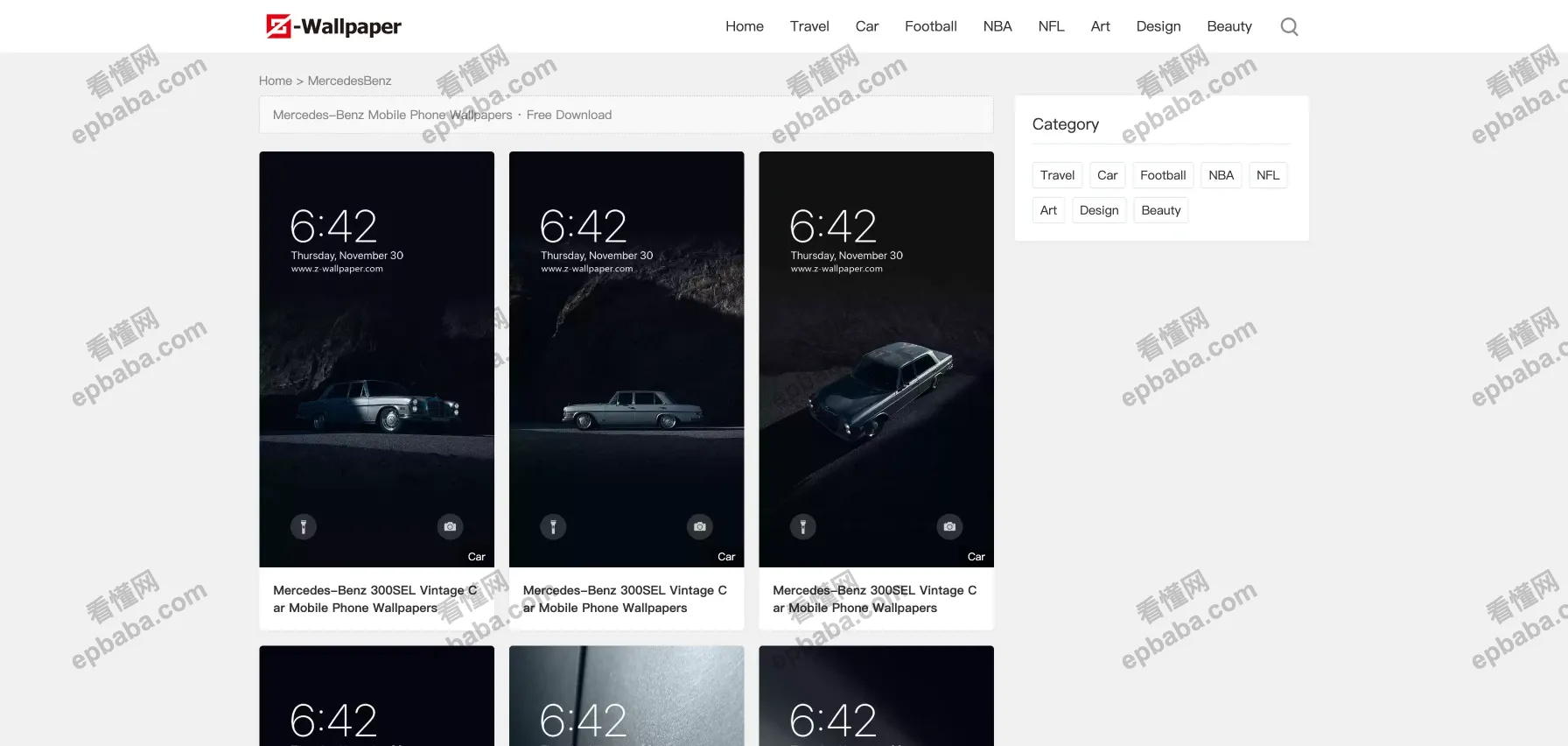The image size is (1568, 746).
Task: Open the Travel menu in top navigation
Action: (x=809, y=26)
